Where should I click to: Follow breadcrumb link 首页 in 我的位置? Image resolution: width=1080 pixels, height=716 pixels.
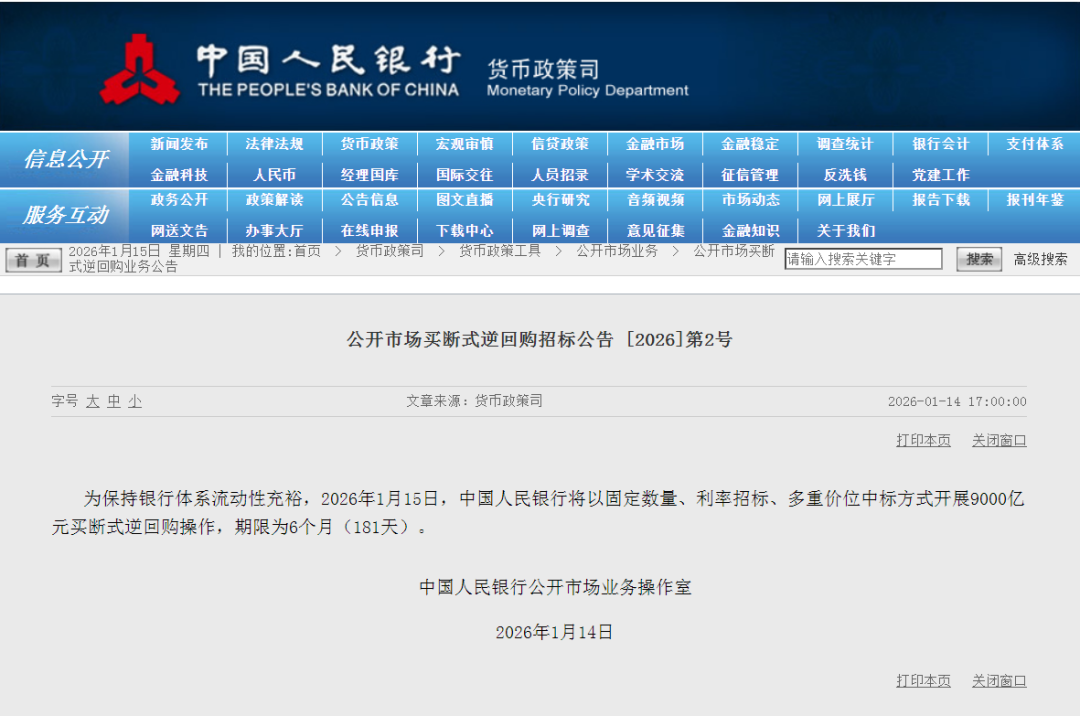307,251
